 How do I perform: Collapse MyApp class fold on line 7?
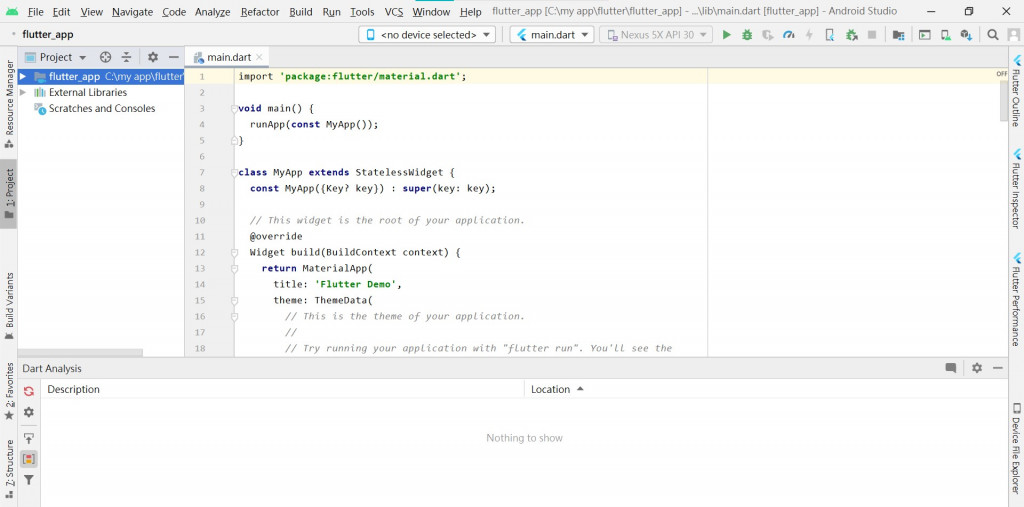coord(234,172)
